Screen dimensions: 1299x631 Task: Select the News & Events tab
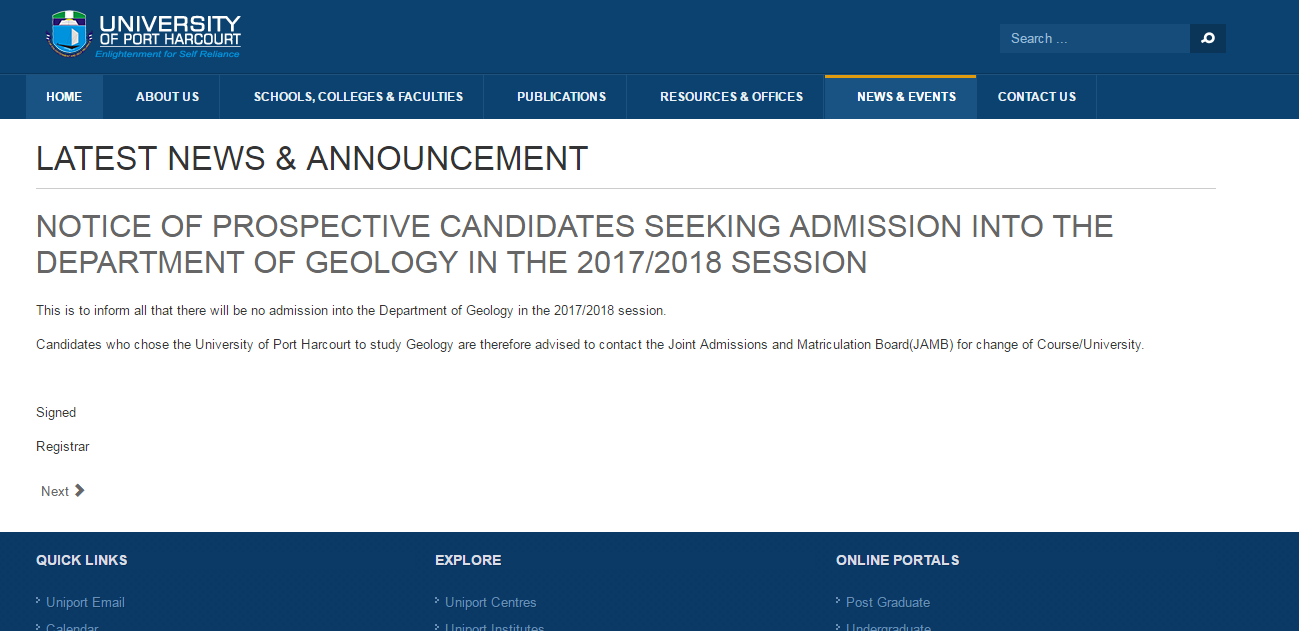tap(906, 97)
